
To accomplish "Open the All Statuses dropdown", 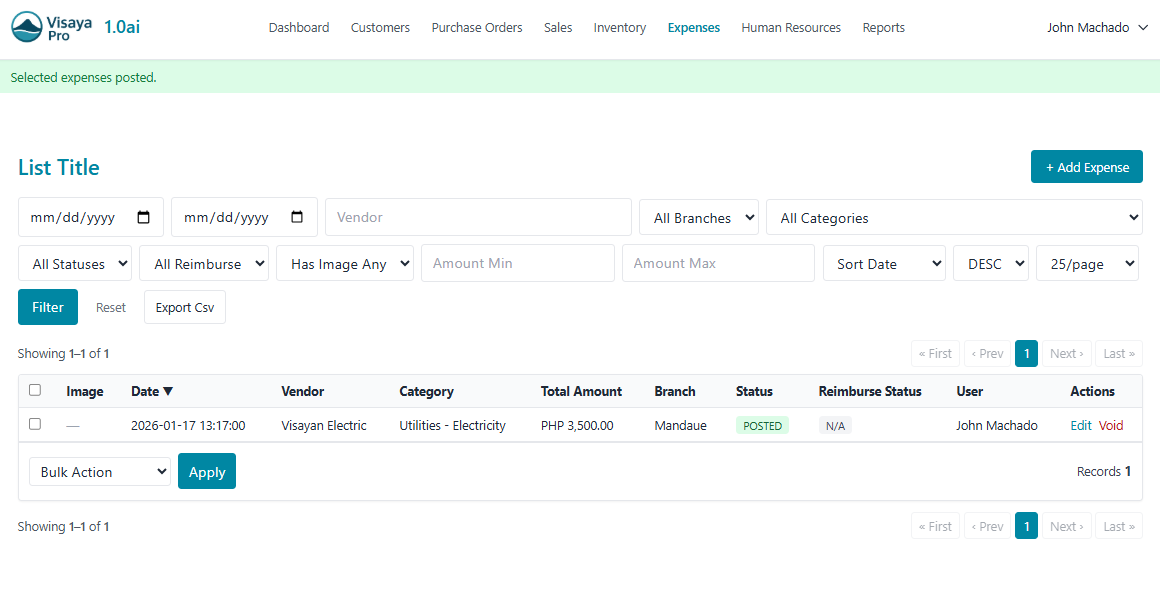I will [75, 264].
